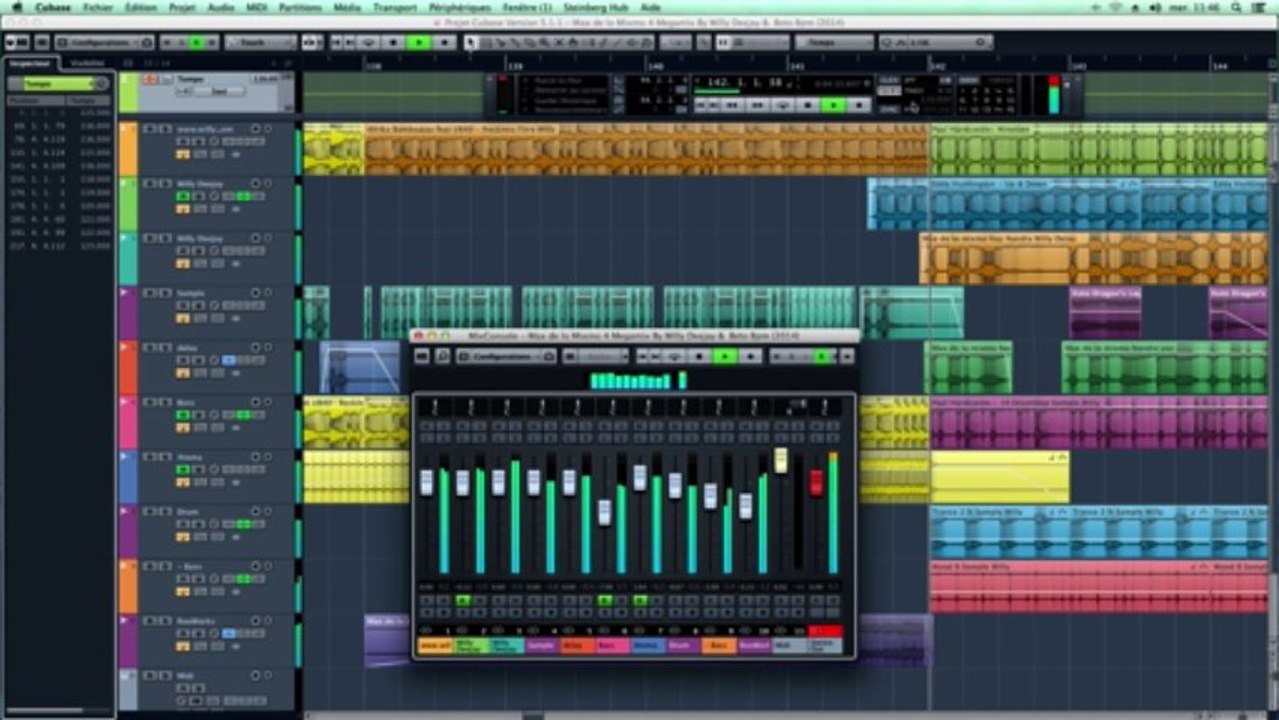Solo the Drum track
This screenshot has height=720, width=1279.
pos(165,512)
